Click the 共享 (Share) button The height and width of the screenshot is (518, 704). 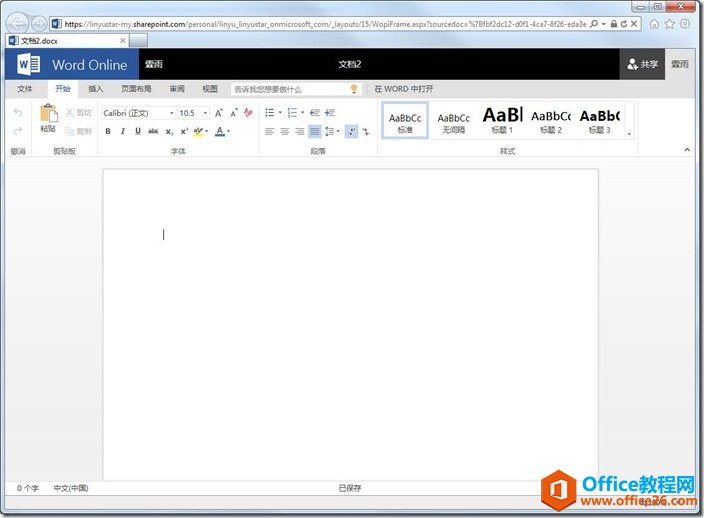click(x=642, y=64)
